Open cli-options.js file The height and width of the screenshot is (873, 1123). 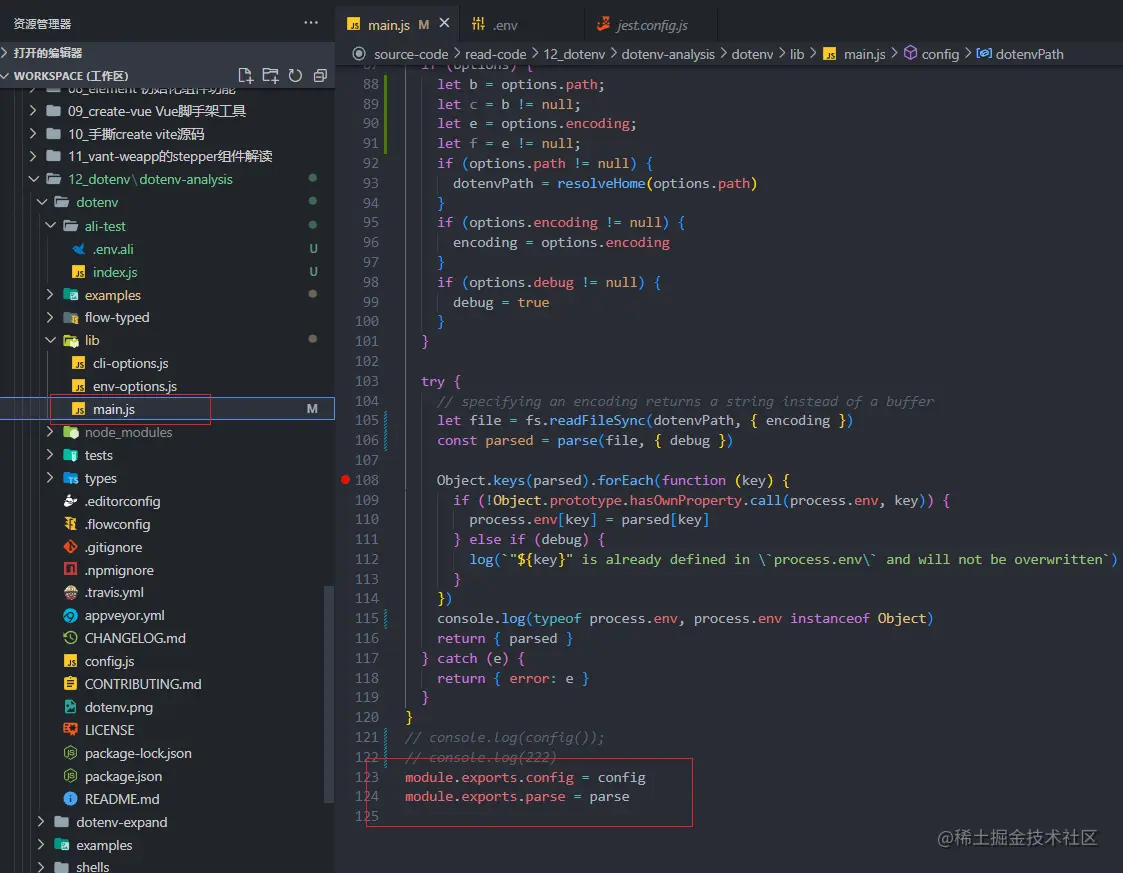[x=130, y=363]
